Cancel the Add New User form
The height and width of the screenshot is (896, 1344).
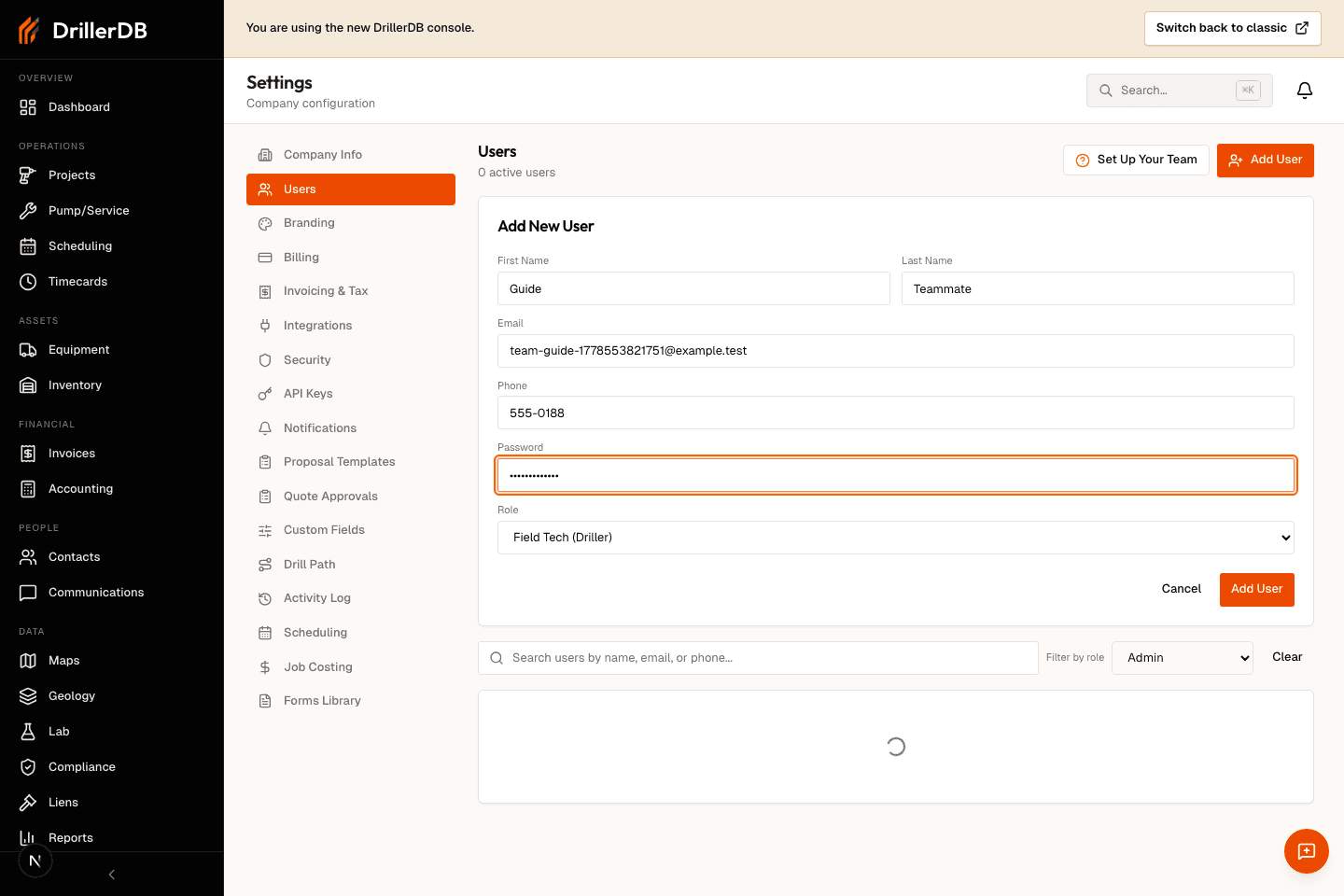[1181, 589]
